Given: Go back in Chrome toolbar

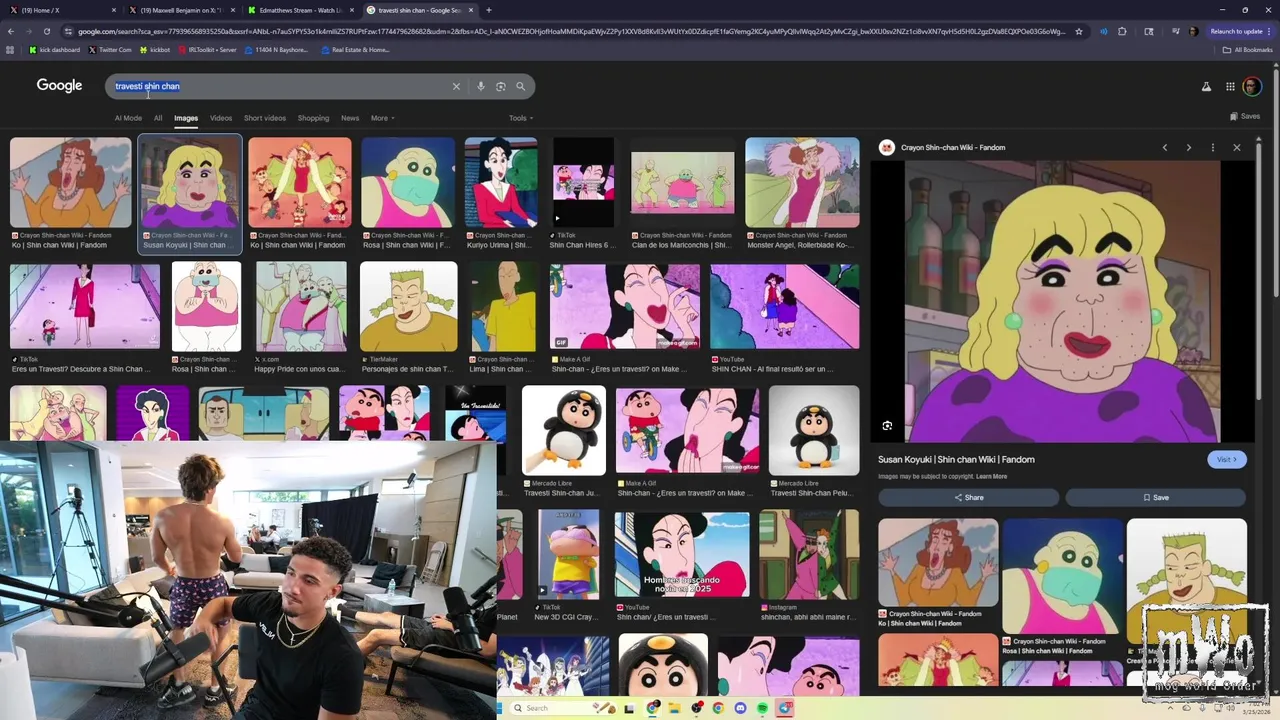Looking at the screenshot, I should click(11, 31).
